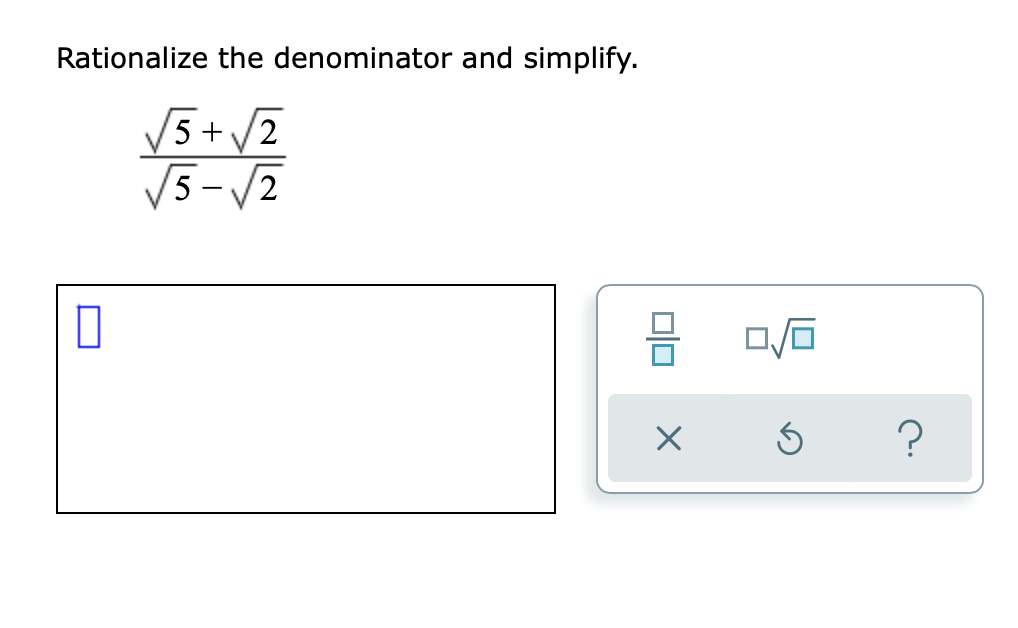Open help with the question mark icon
Image resolution: width=1018 pixels, height=628 pixels.
[x=910, y=438]
